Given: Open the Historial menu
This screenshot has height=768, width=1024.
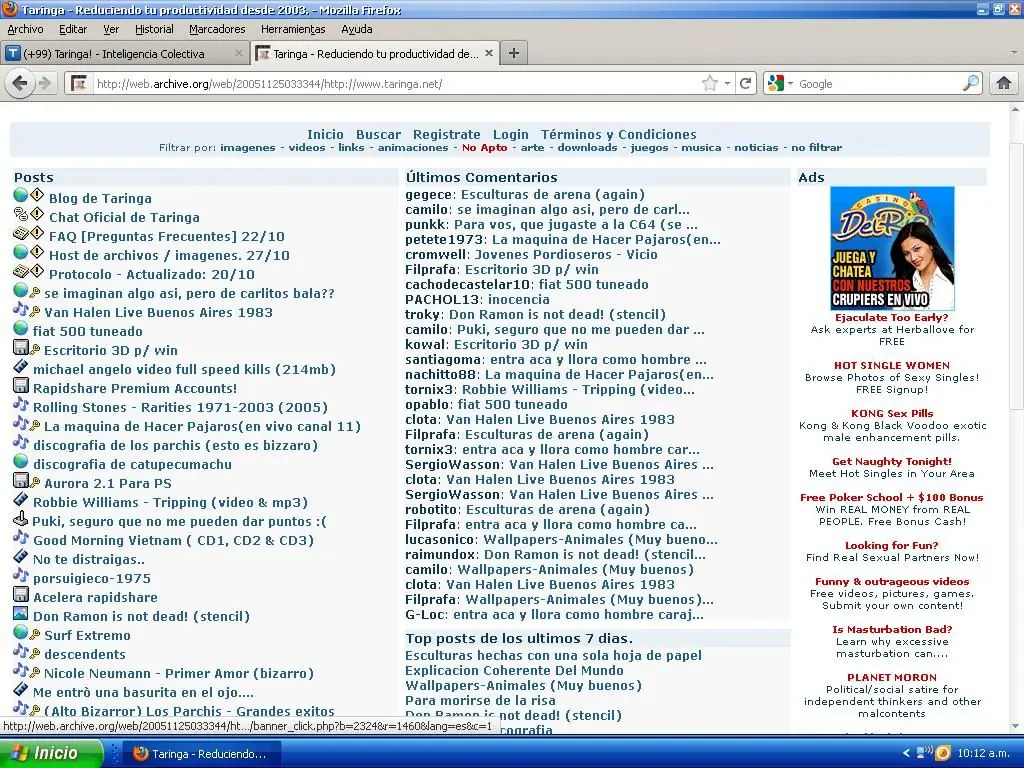Looking at the screenshot, I should [154, 29].
